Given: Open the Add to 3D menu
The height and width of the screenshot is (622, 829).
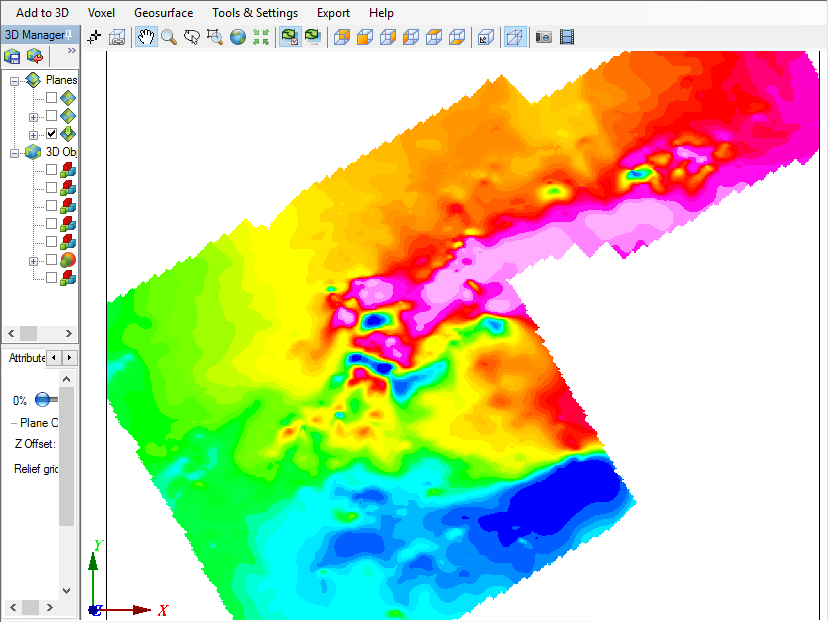Looking at the screenshot, I should pyautogui.click(x=42, y=13).
